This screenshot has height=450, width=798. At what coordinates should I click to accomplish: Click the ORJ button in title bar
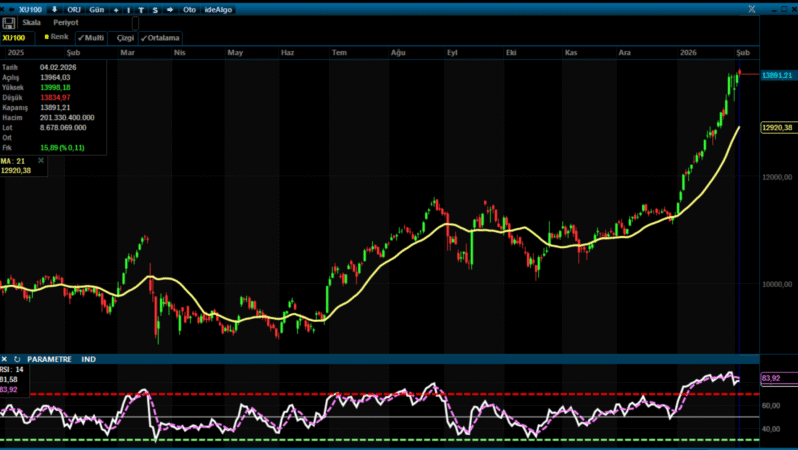click(73, 8)
